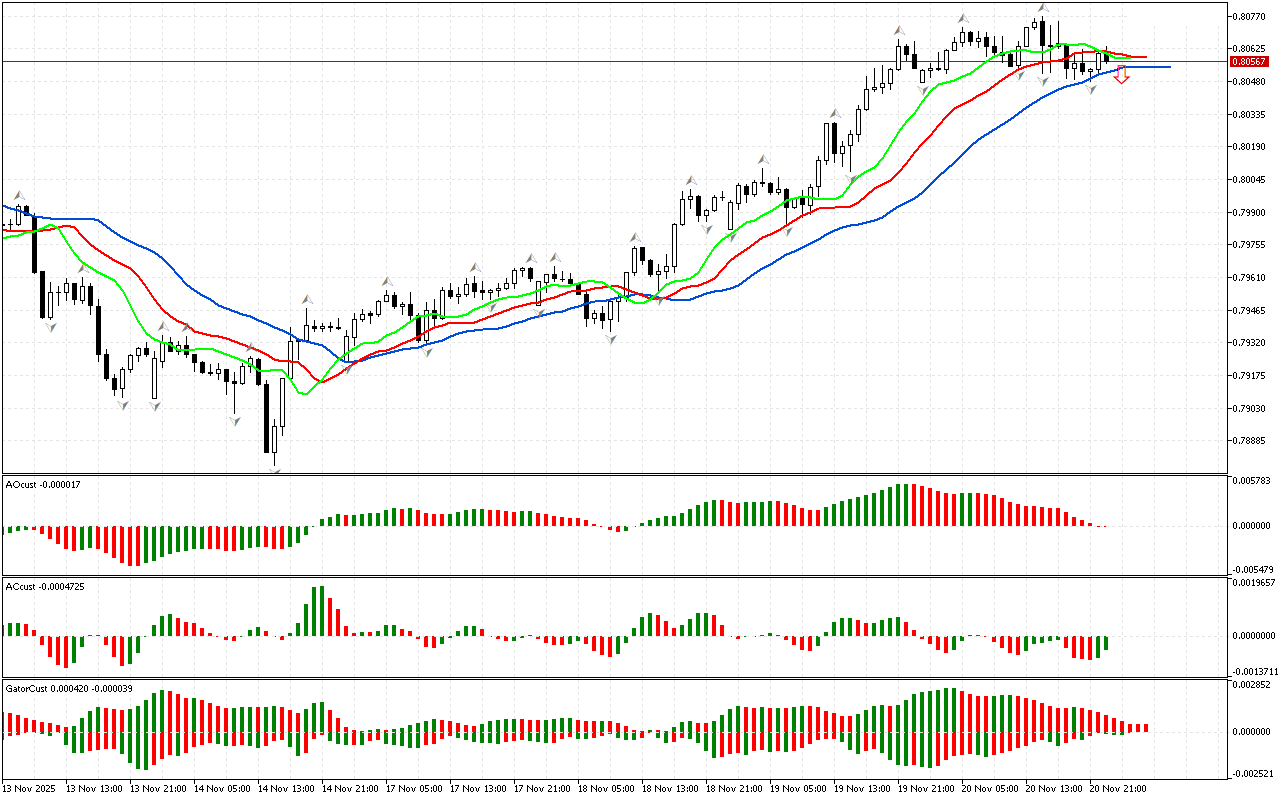Screen dimensions: 1280x800
Task: Click the 13 Nov 2025 date label
Action: click(32, 788)
